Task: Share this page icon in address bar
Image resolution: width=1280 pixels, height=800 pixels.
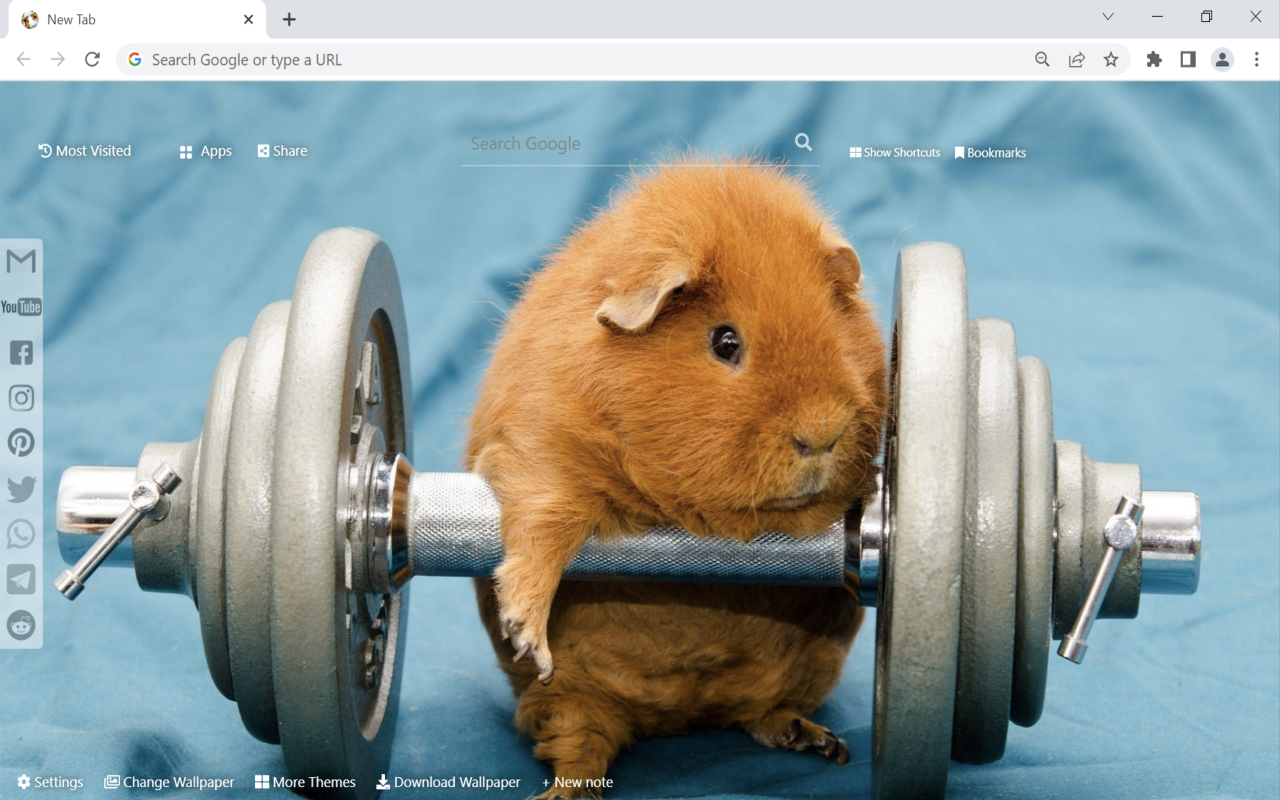Action: [x=1077, y=60]
